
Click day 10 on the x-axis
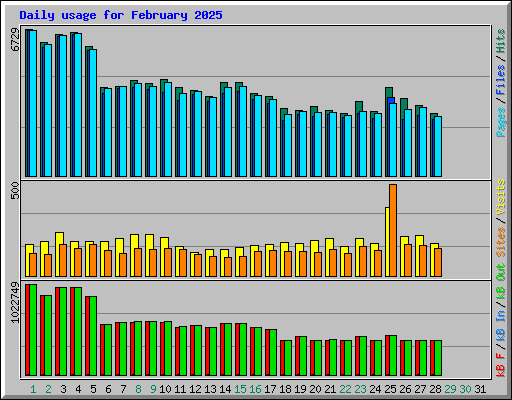coord(165,389)
